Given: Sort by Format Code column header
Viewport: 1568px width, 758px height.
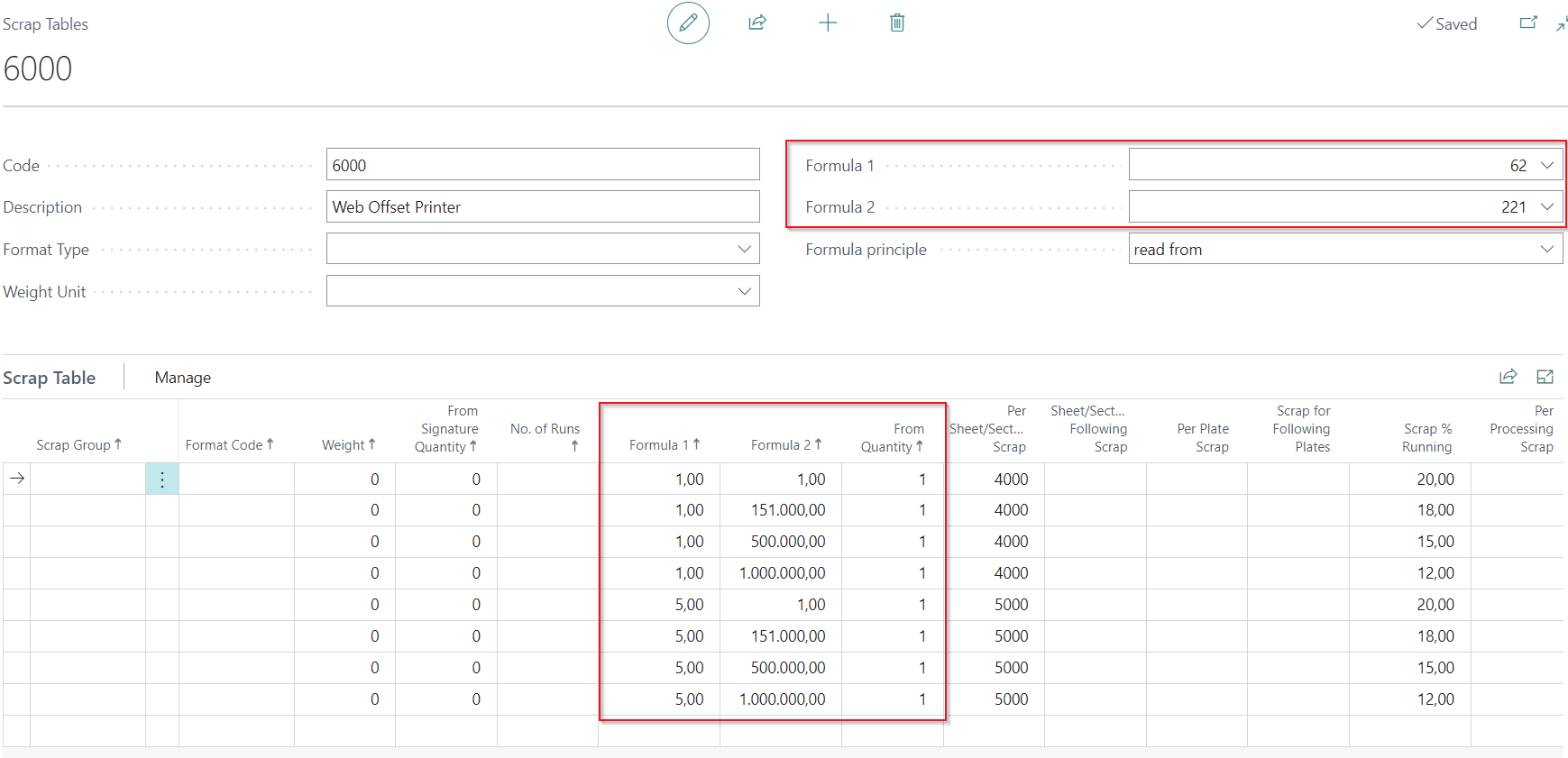Looking at the screenshot, I should 229,445.
